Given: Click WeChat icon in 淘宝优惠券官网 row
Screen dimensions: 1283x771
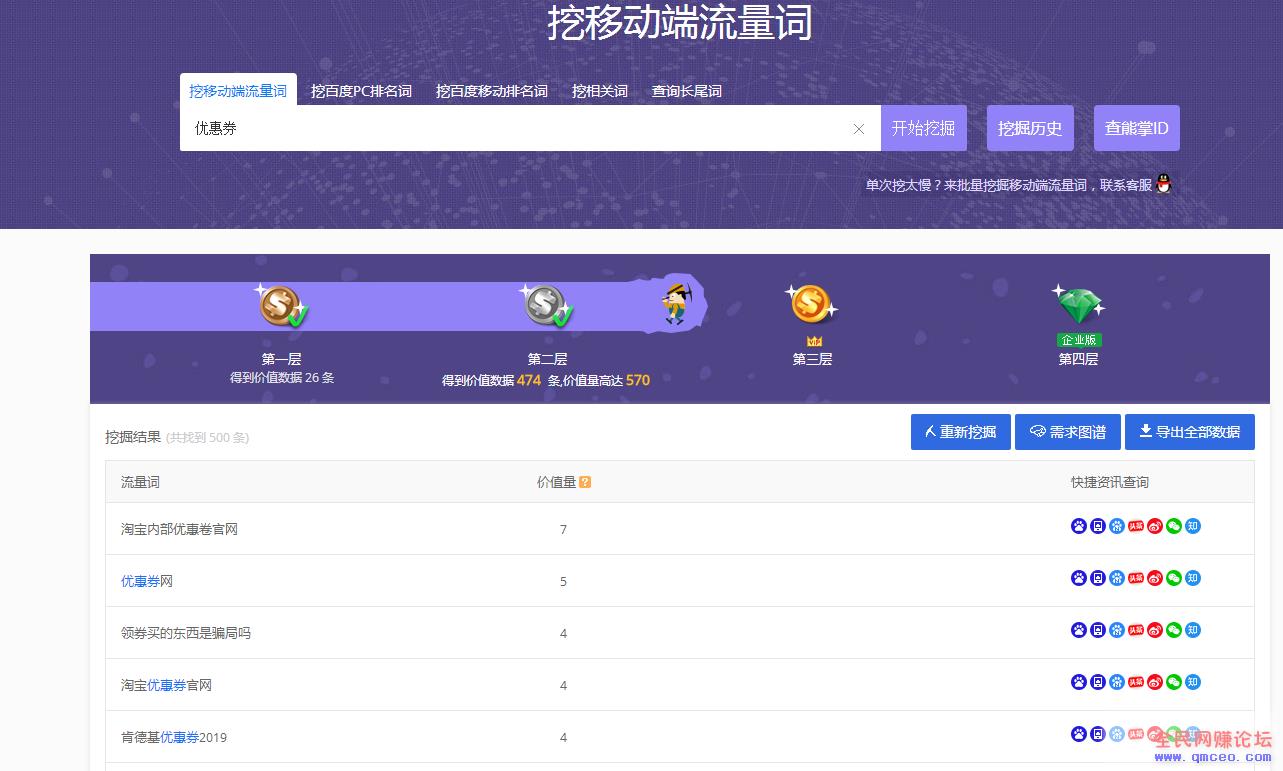Looking at the screenshot, I should (1173, 682).
